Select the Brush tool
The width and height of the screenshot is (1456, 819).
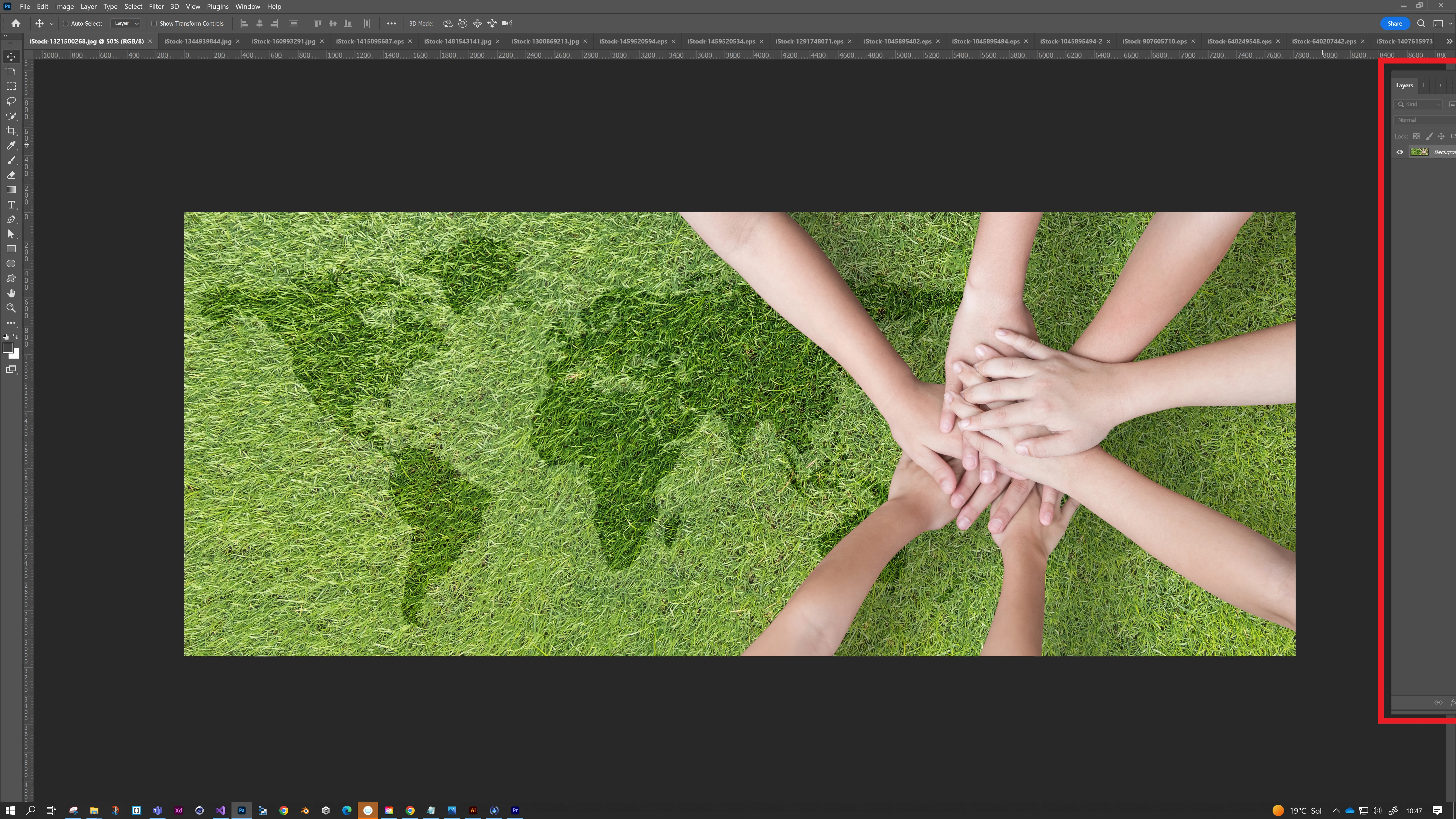point(11,160)
